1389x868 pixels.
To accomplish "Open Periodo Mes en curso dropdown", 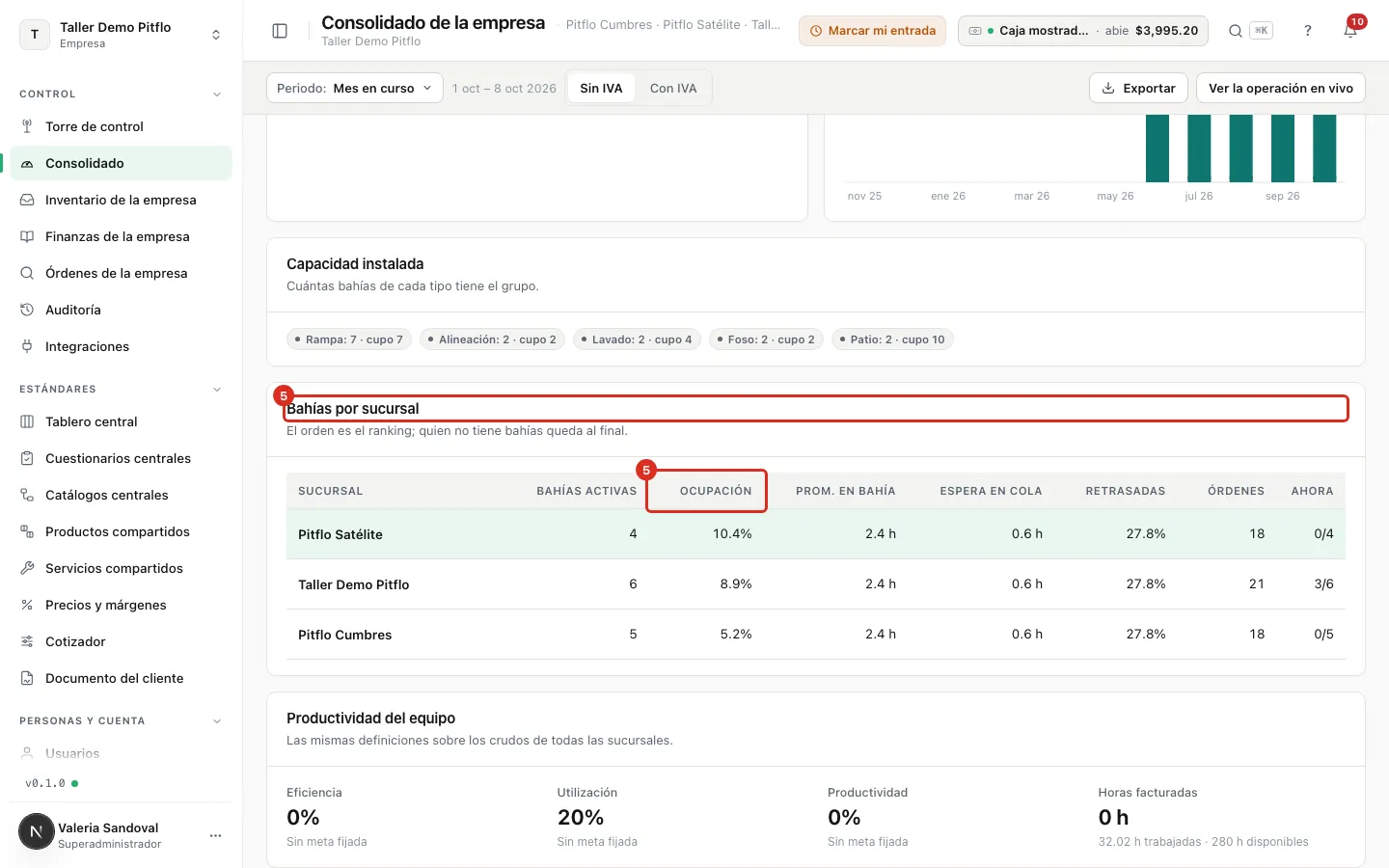I will pos(354,88).
